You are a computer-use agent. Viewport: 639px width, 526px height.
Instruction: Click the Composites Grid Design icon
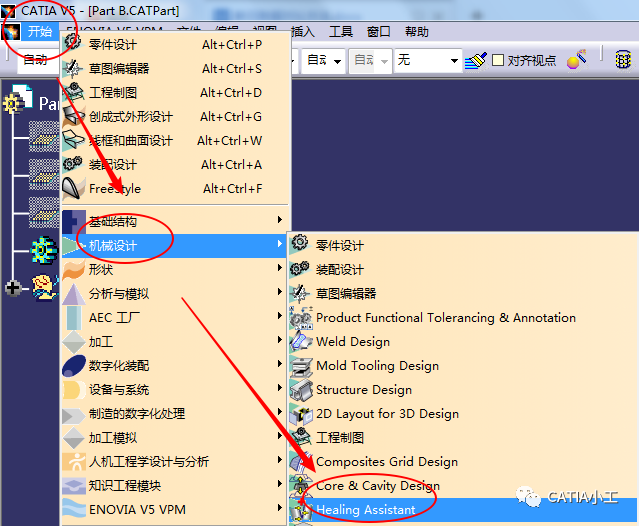tap(301, 462)
